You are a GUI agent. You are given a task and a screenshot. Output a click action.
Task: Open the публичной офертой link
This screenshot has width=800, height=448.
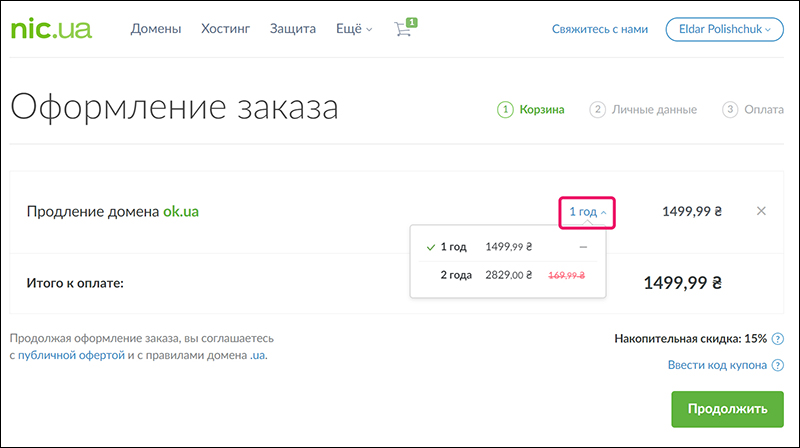[85, 355]
